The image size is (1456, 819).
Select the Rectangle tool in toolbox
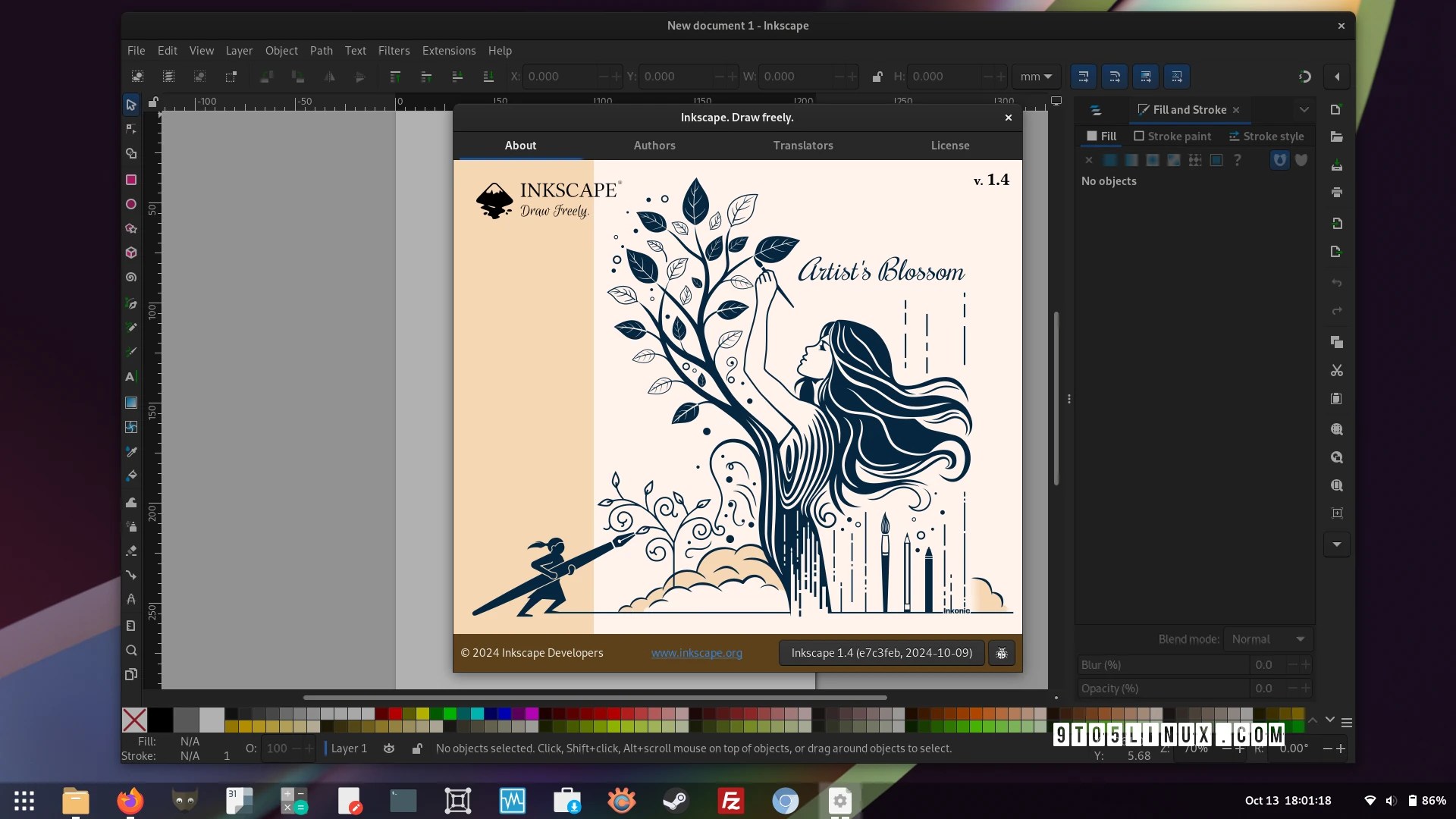[x=131, y=180]
